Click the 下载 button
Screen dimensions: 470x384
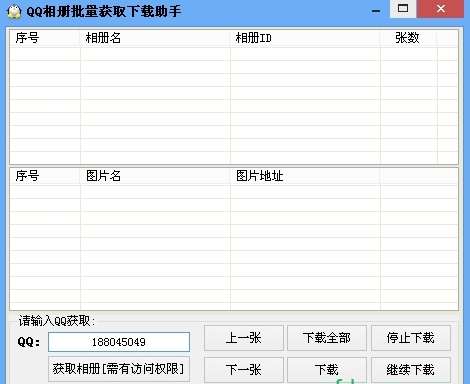tap(327, 370)
